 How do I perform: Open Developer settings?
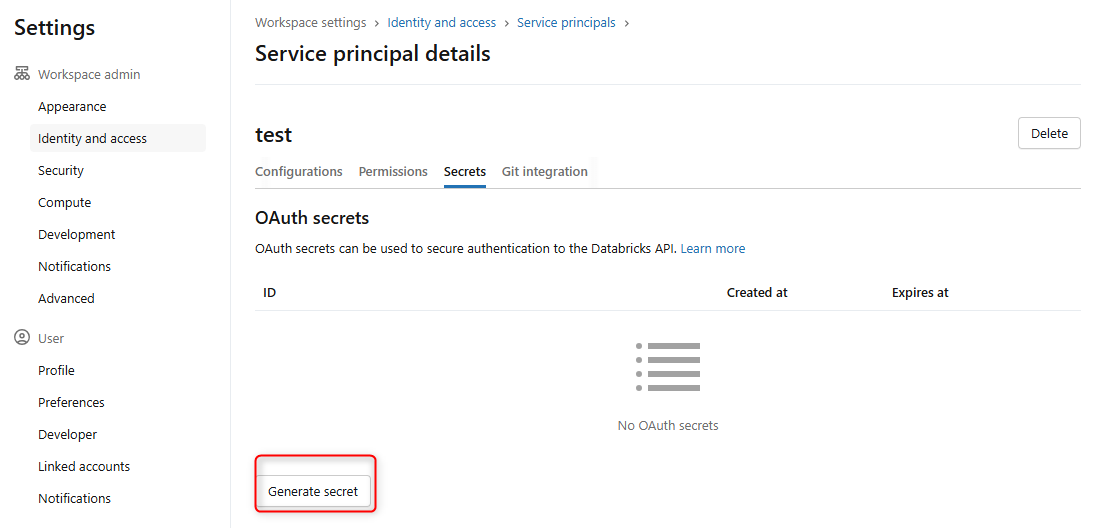(x=68, y=435)
